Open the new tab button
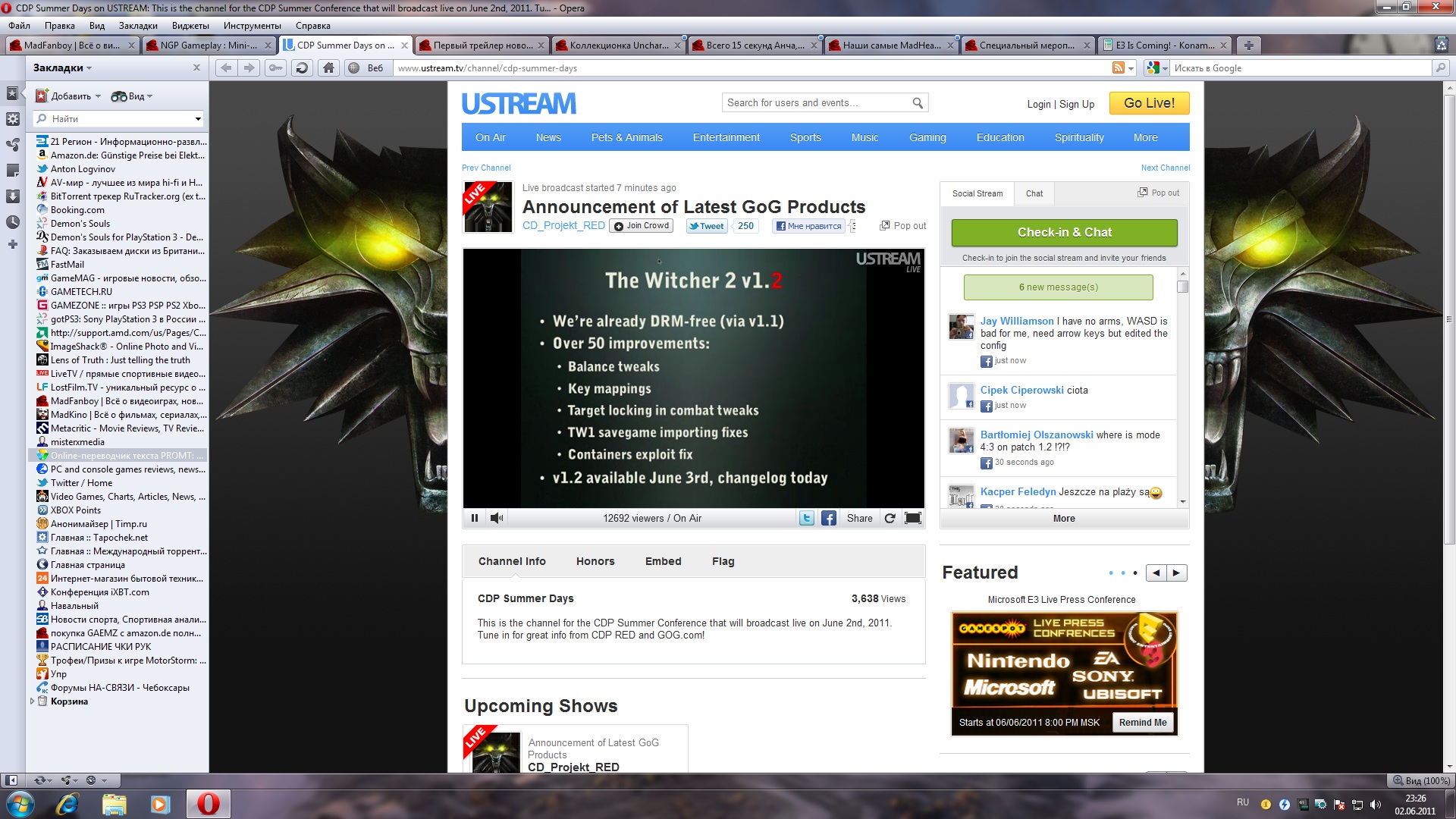 pyautogui.click(x=1248, y=45)
